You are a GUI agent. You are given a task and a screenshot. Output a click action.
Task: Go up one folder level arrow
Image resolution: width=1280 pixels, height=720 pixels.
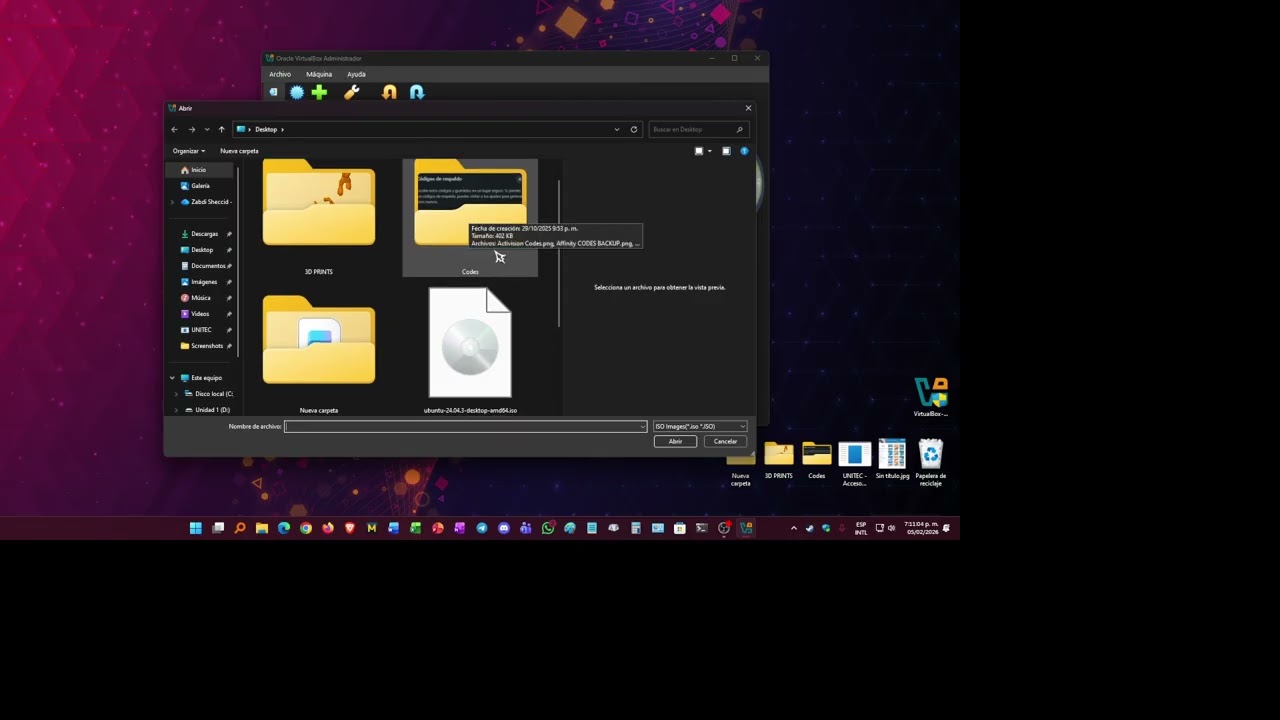[221, 129]
